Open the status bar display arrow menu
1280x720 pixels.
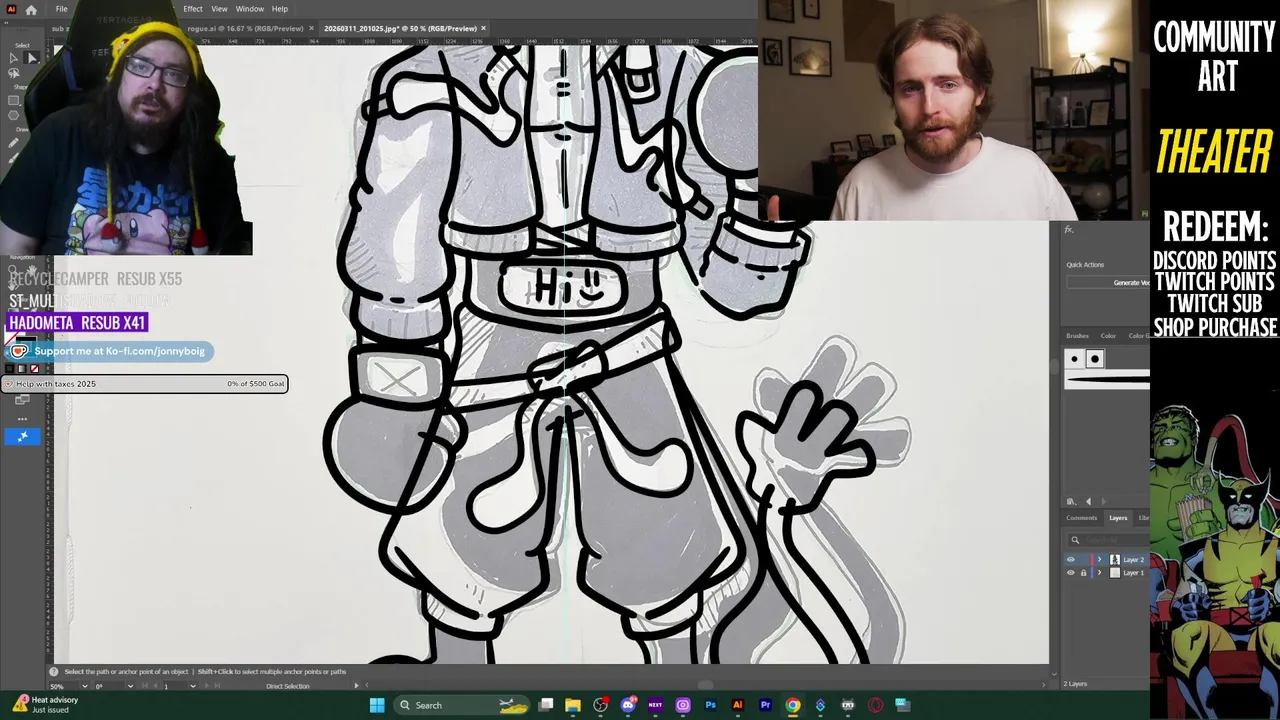[356, 686]
